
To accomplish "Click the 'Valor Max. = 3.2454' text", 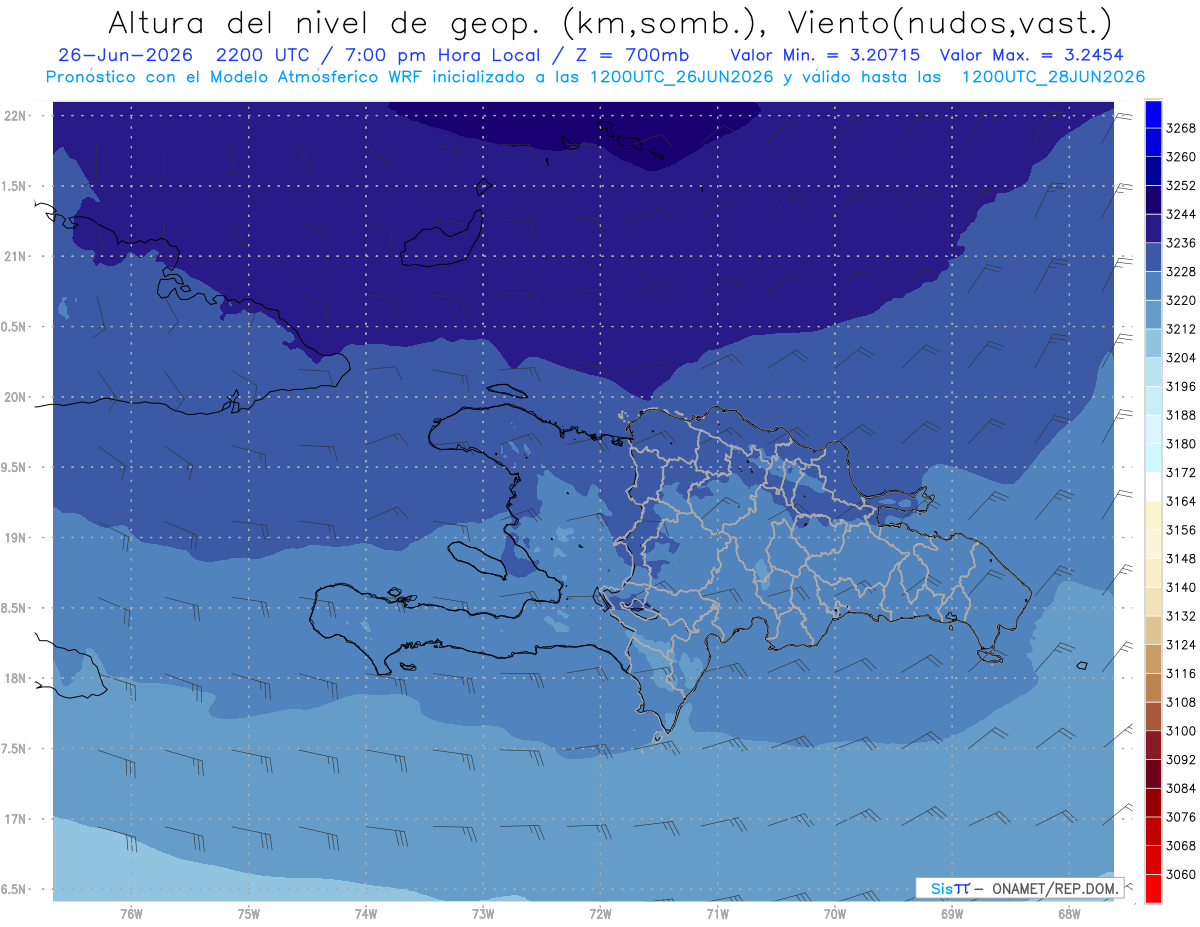I will 1033,55.
